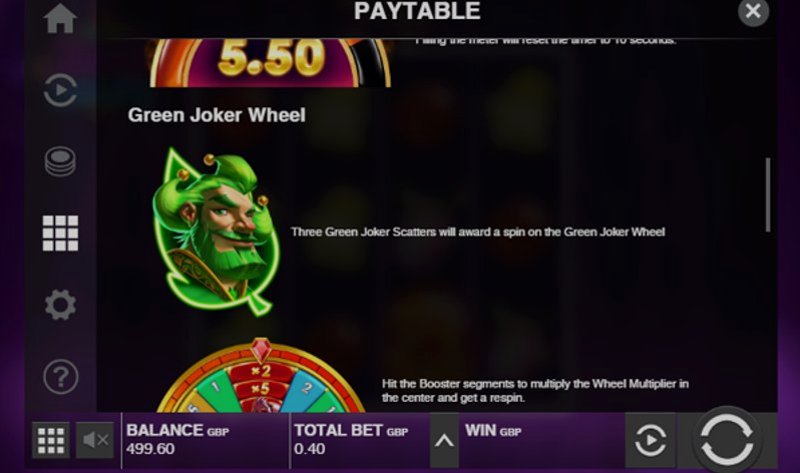Open the coin stack bet settings
Image resolution: width=800 pixels, height=473 pixels.
[60, 161]
